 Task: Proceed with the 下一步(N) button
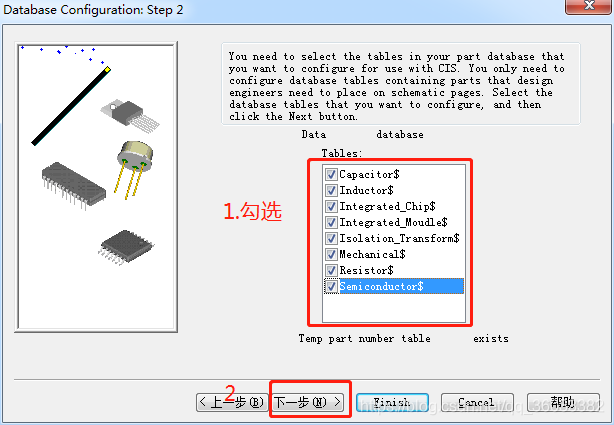308,402
